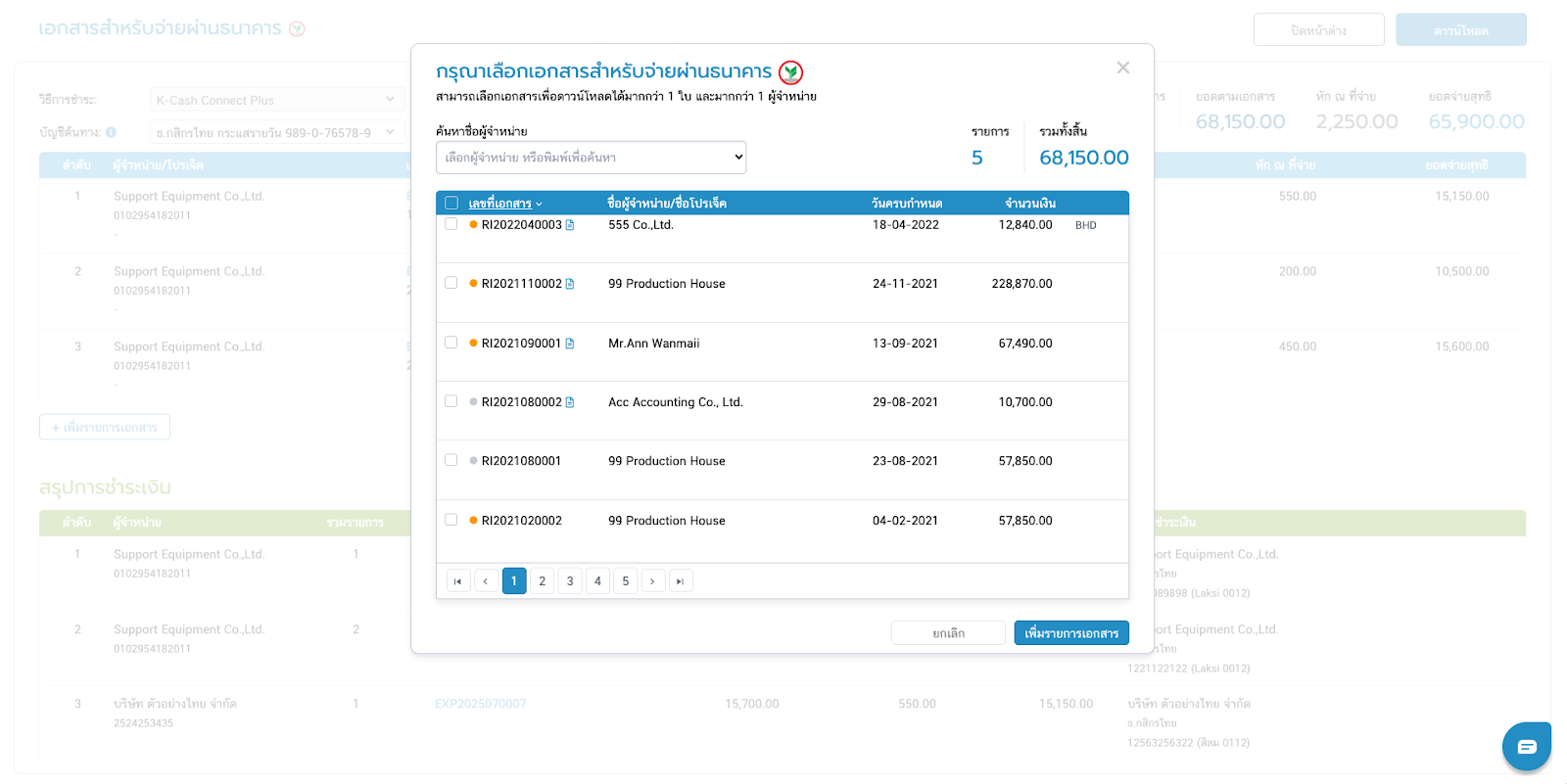Image resolution: width=1567 pixels, height=784 pixels.
Task: Click the Kasikorn bank logo in dialog title
Action: click(x=790, y=72)
